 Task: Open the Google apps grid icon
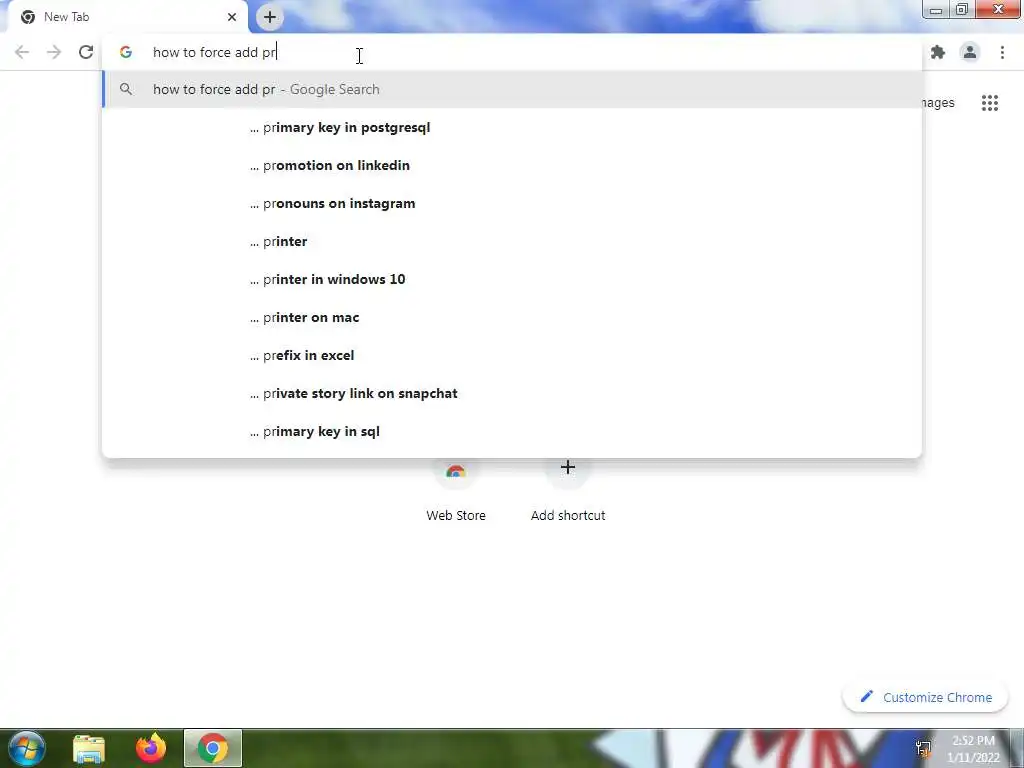tap(989, 103)
